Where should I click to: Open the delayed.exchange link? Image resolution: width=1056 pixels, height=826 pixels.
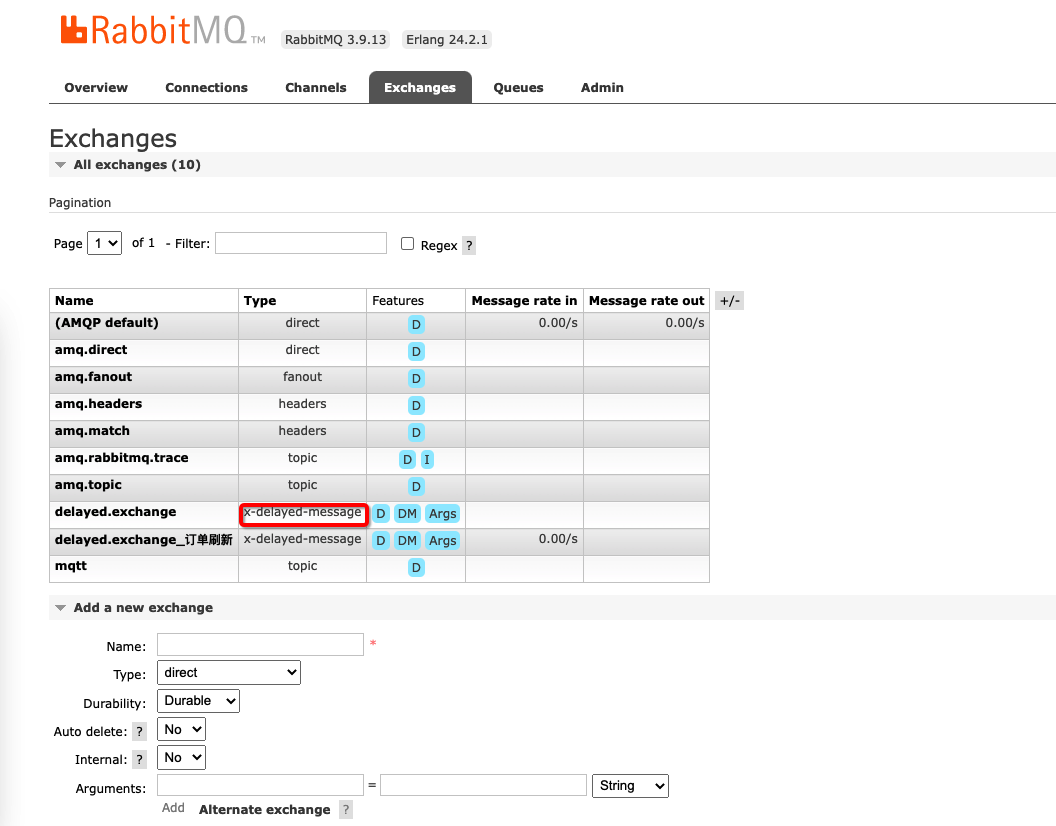click(x=116, y=511)
